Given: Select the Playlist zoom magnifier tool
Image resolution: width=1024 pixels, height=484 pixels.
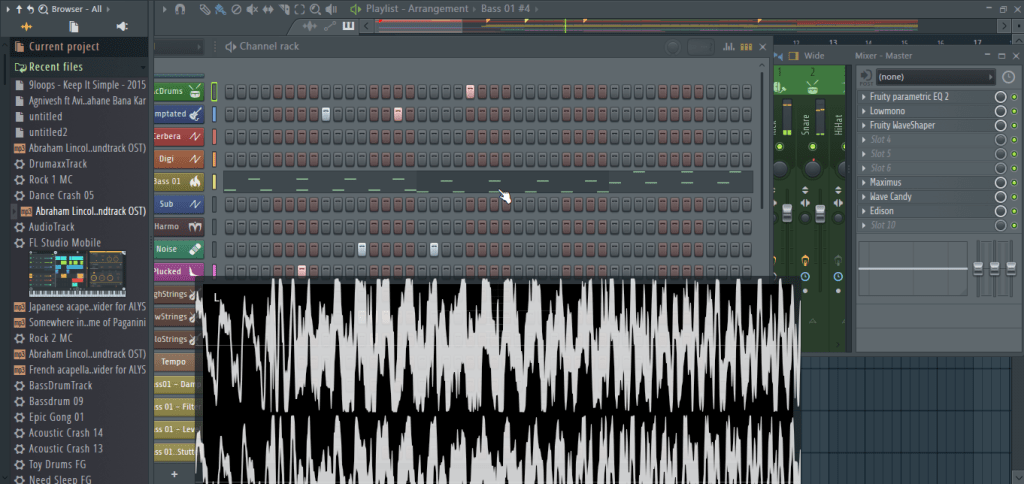Looking at the screenshot, I should pyautogui.click(x=316, y=9).
